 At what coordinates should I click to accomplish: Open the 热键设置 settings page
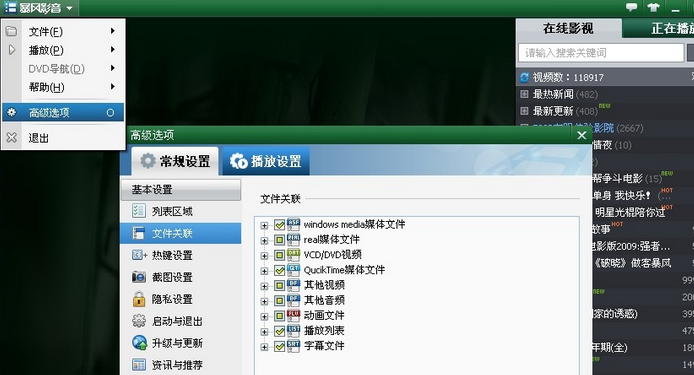tap(181, 255)
